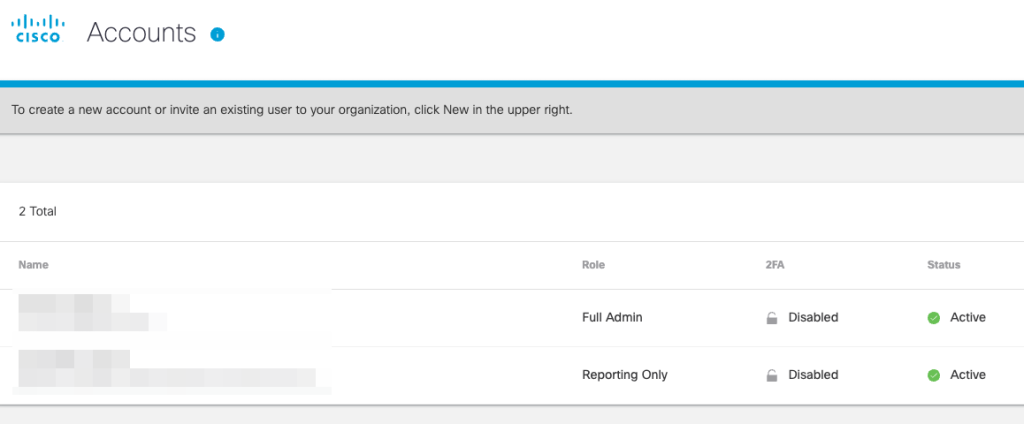Click the 2 Total count label

(38, 212)
